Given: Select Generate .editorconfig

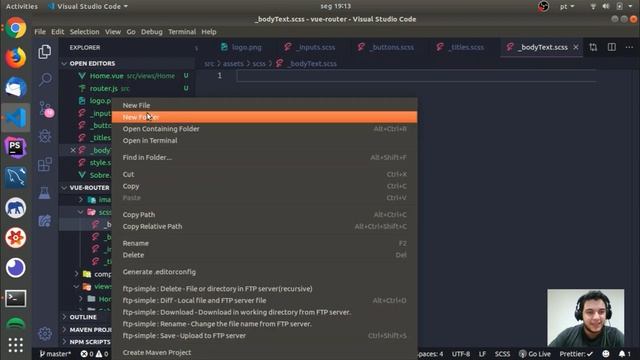Looking at the screenshot, I should pyautogui.click(x=264, y=272).
